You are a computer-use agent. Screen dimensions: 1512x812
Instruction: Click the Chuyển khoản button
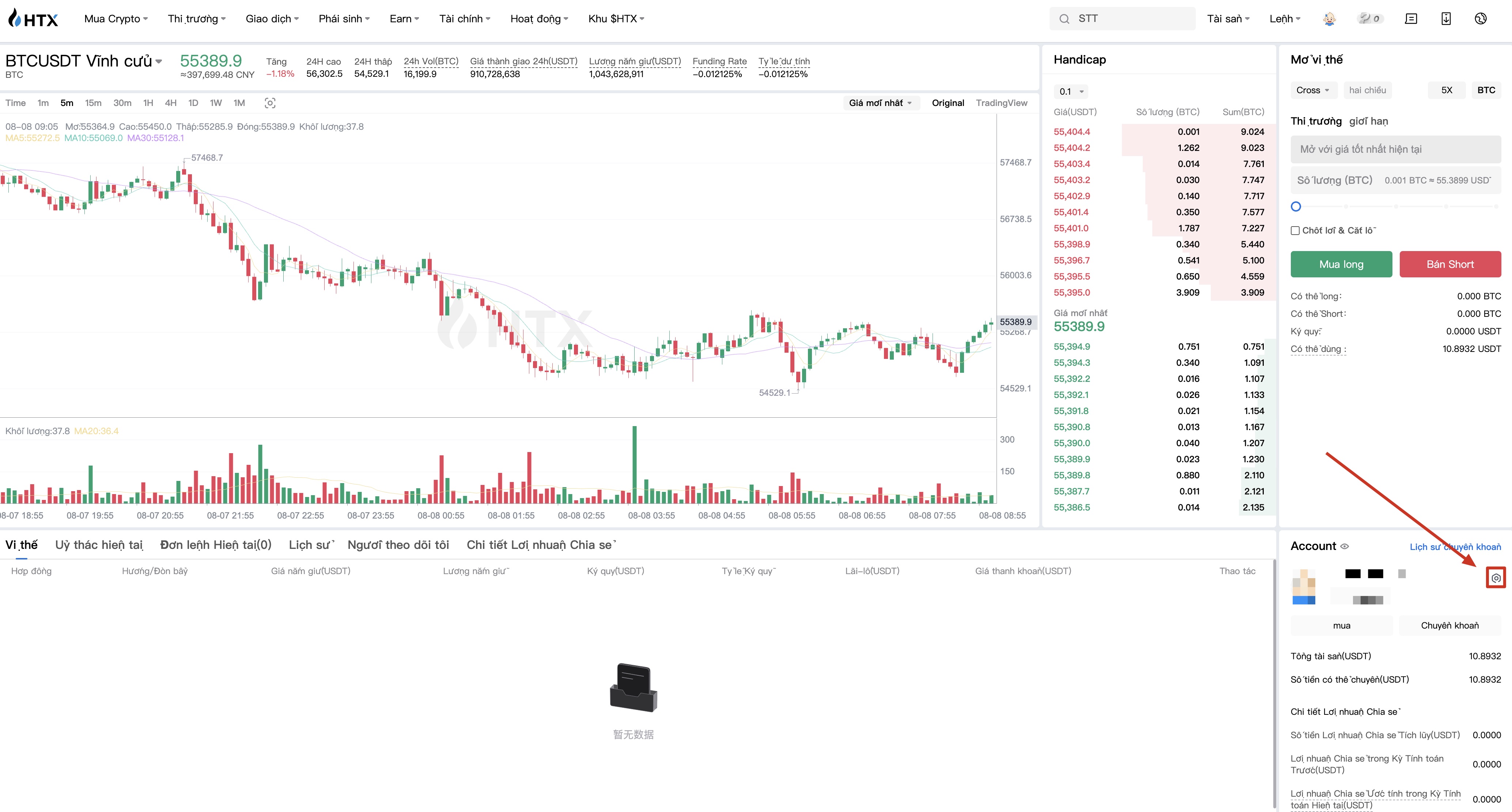(x=1450, y=625)
